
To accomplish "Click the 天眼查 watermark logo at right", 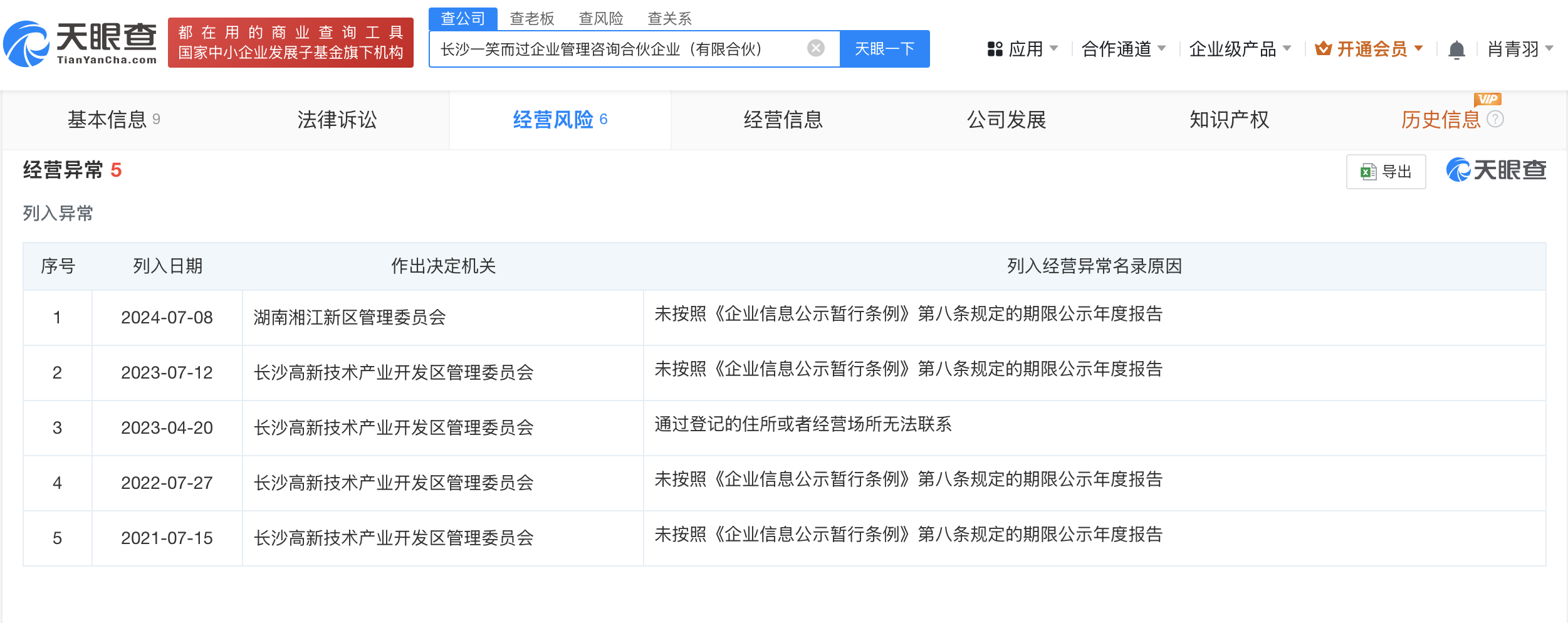I will (1496, 170).
